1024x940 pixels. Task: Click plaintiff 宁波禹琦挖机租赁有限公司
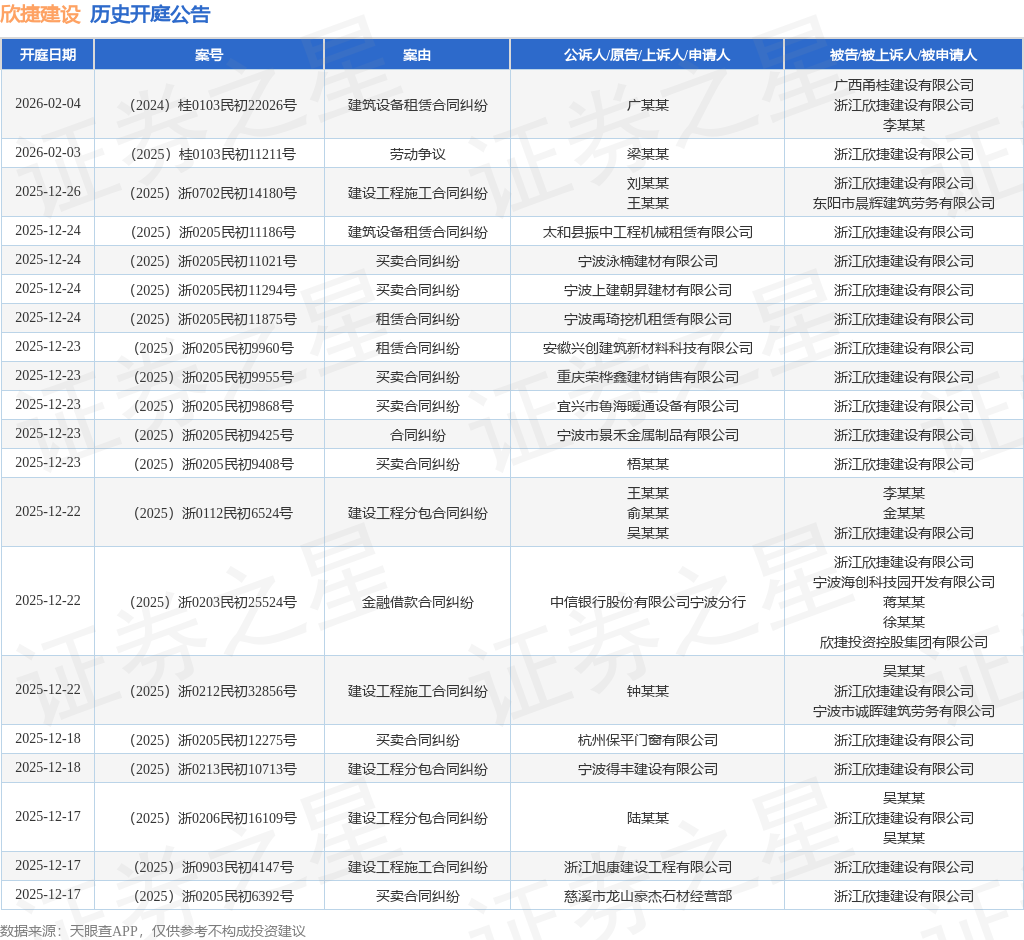click(x=647, y=319)
